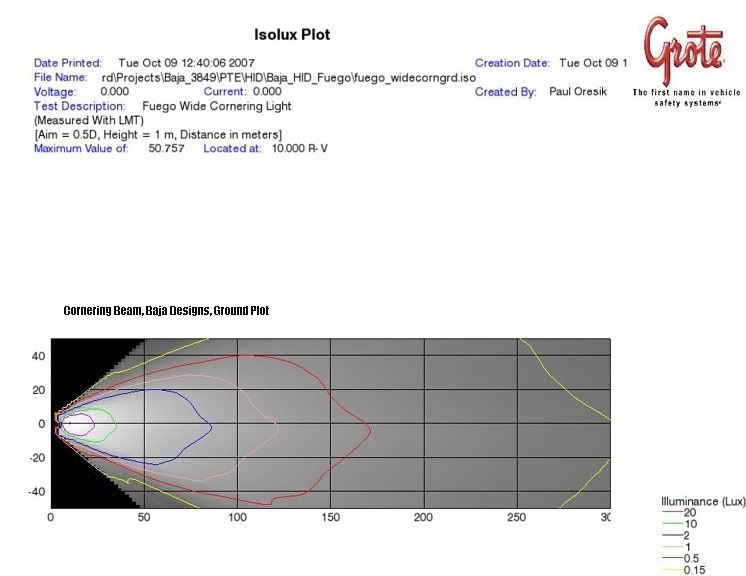Click the y-axis label 40
Image resolution: width=746 pixels, height=576 pixels.
click(x=39, y=356)
